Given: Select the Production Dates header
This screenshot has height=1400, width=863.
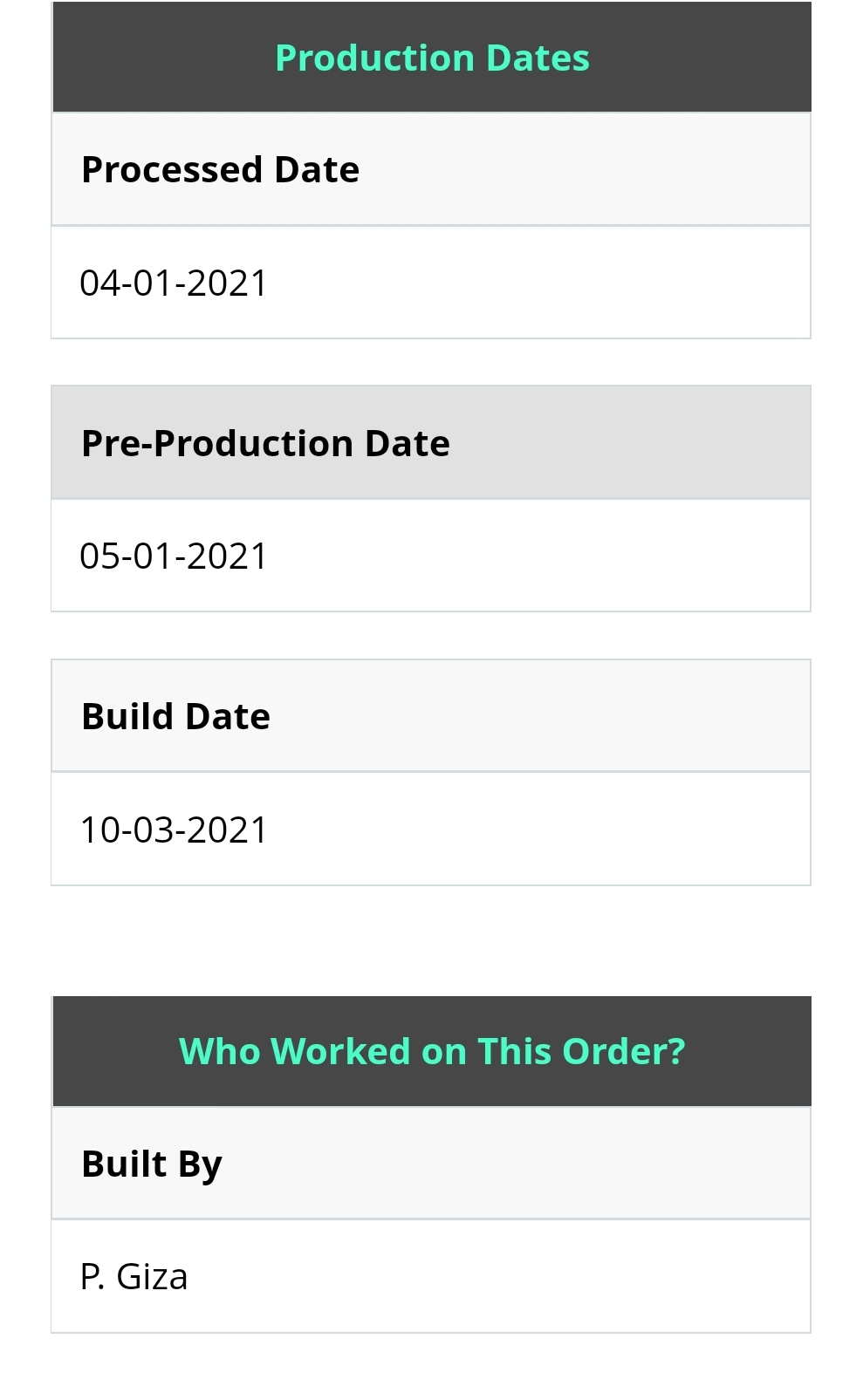Looking at the screenshot, I should click(432, 58).
